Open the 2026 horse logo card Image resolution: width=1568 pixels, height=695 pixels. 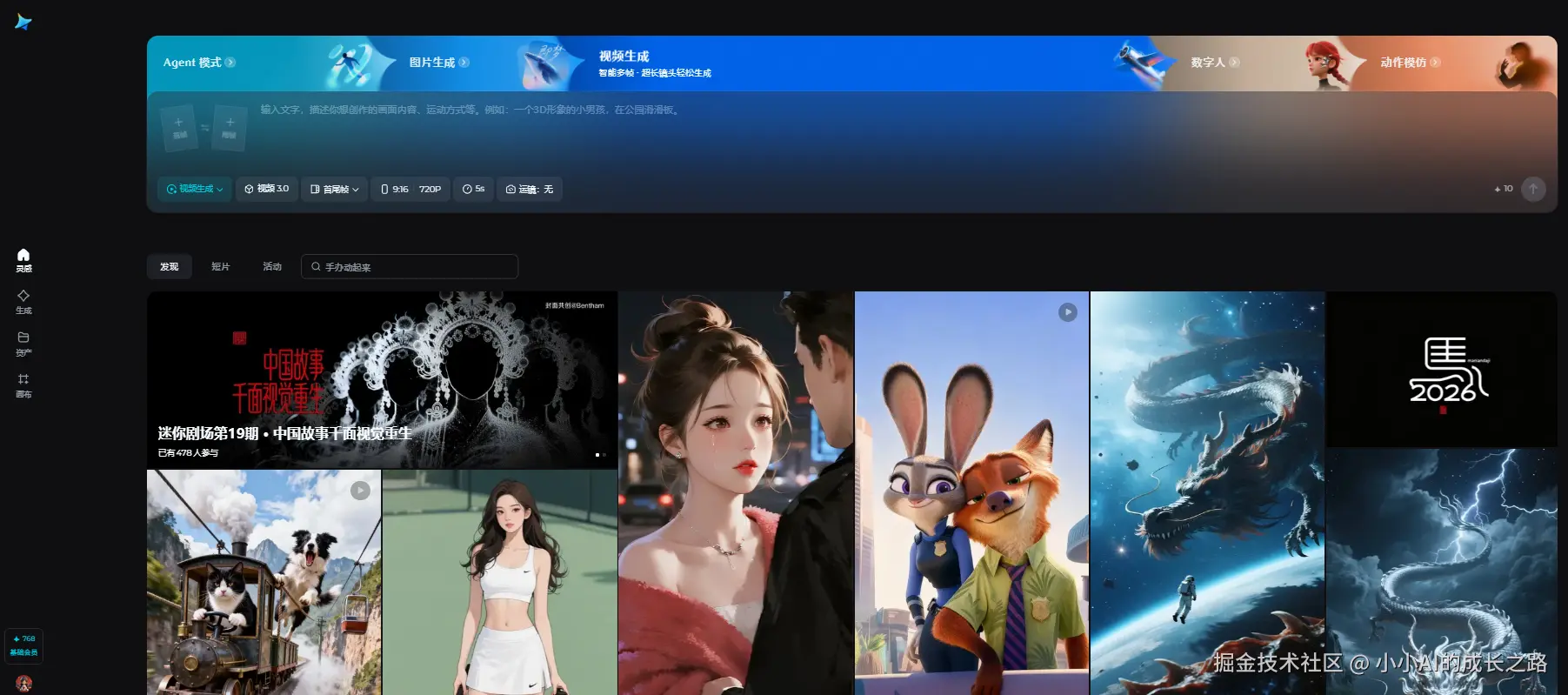[x=1442, y=369]
